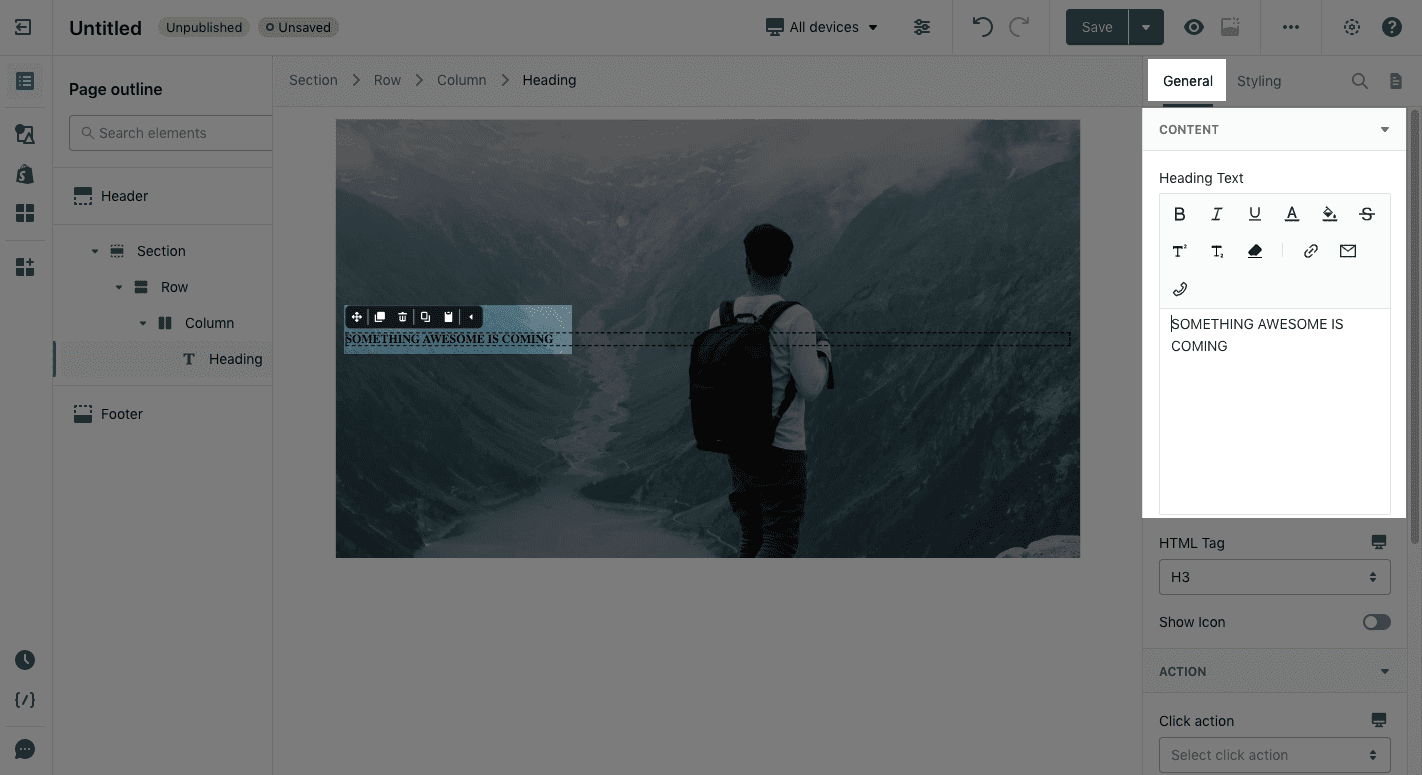
Task: Choose text color tool
Action: [1292, 213]
